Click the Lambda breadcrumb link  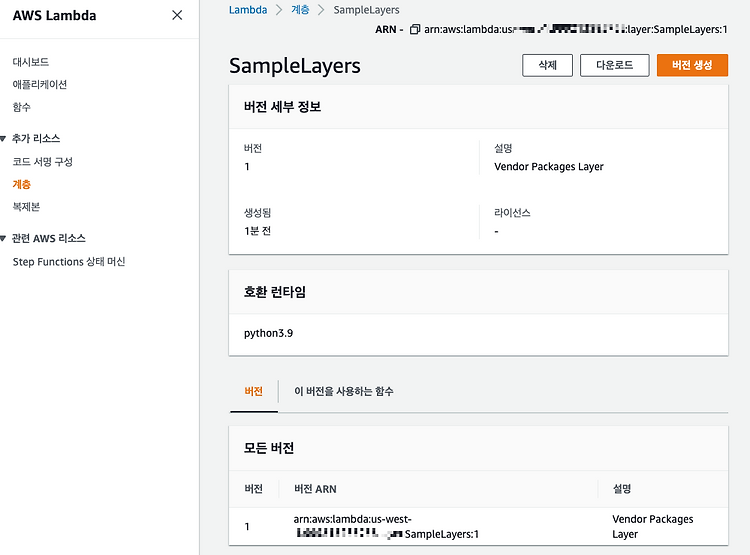248,10
